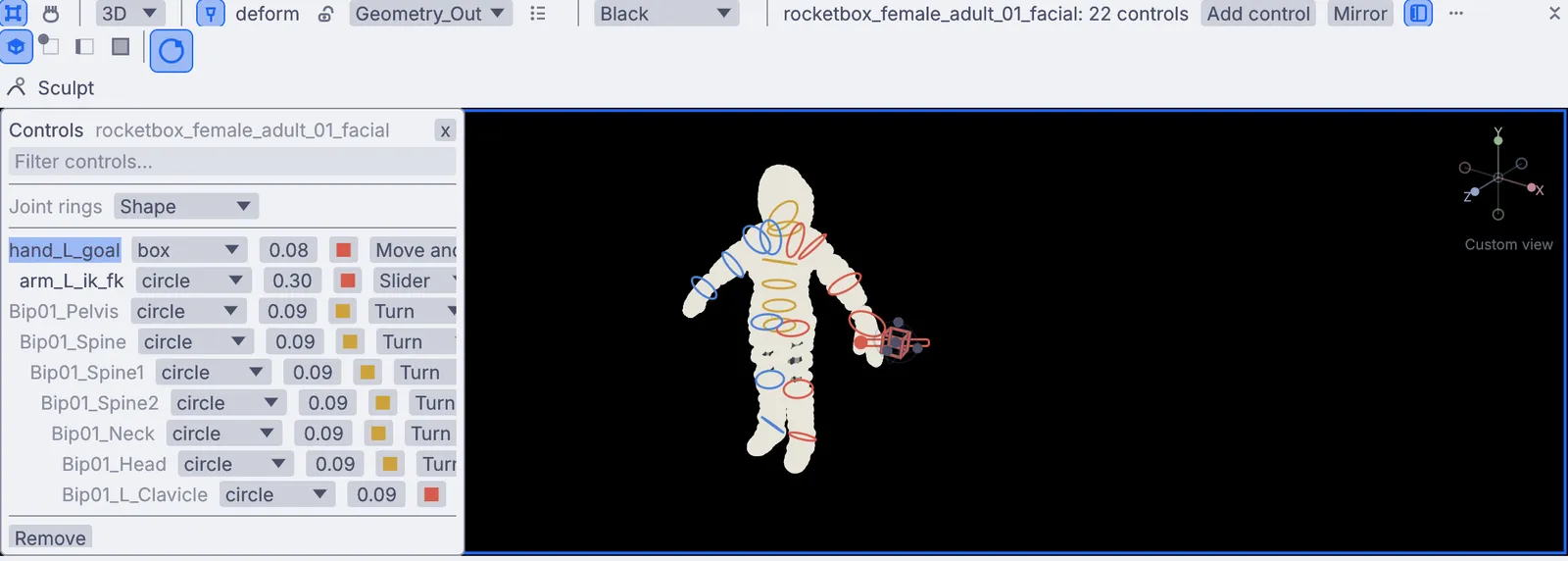Select the Bip01_L_Clavicle control name
Viewport: 1568px width, 561px height.
[x=134, y=494]
